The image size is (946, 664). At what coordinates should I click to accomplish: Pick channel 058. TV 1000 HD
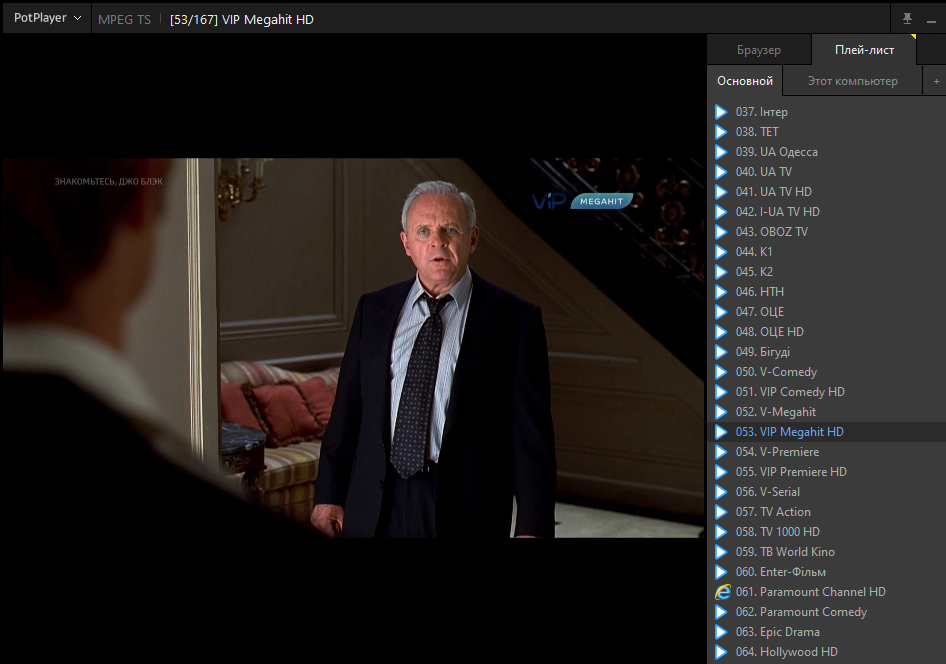pyautogui.click(x=827, y=532)
